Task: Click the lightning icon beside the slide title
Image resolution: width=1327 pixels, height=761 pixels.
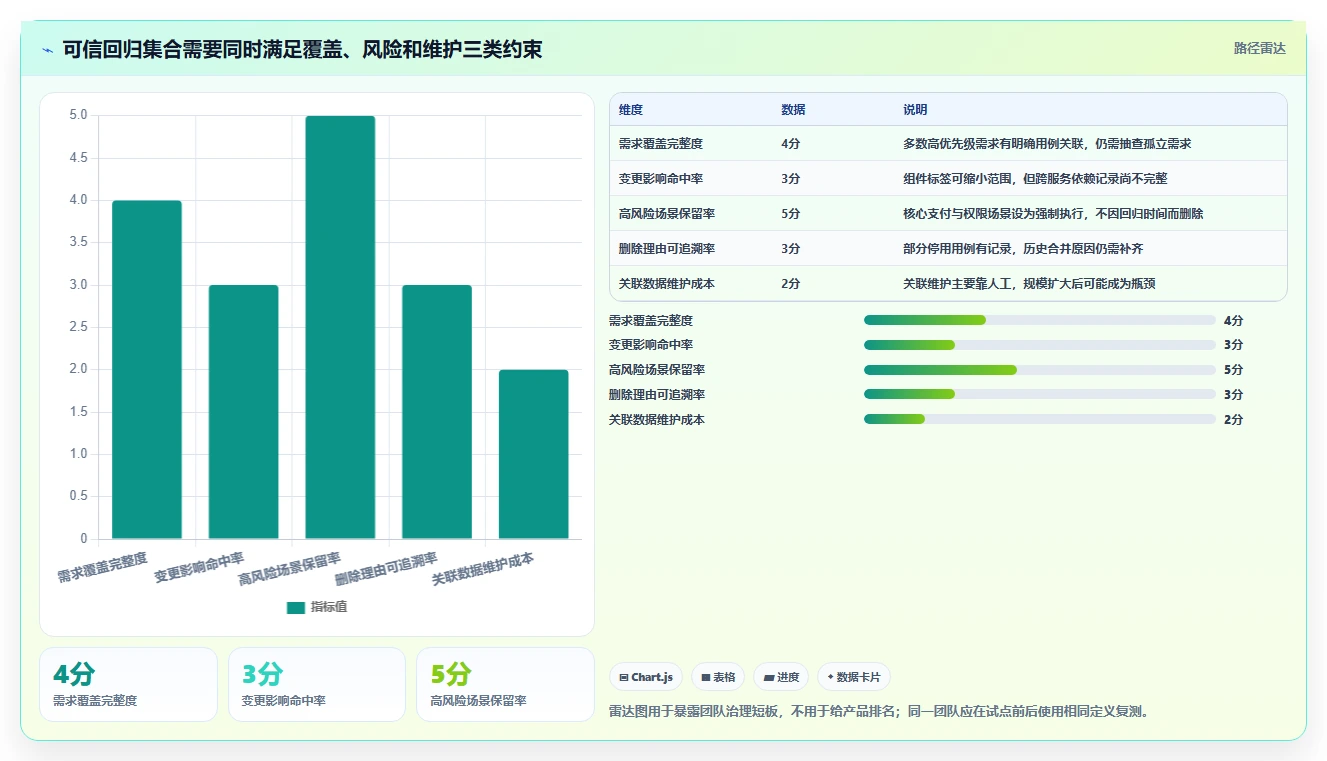Action: (x=47, y=50)
